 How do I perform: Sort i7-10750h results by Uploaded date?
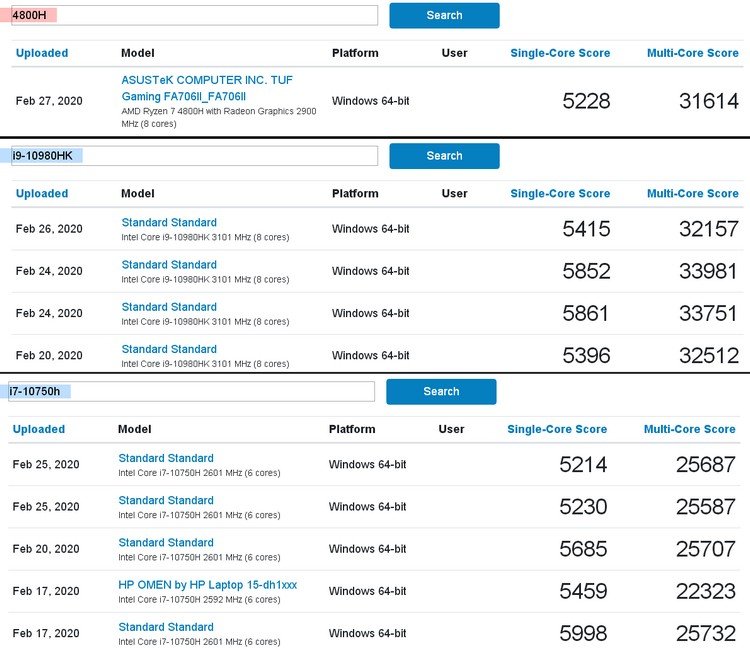pos(39,430)
